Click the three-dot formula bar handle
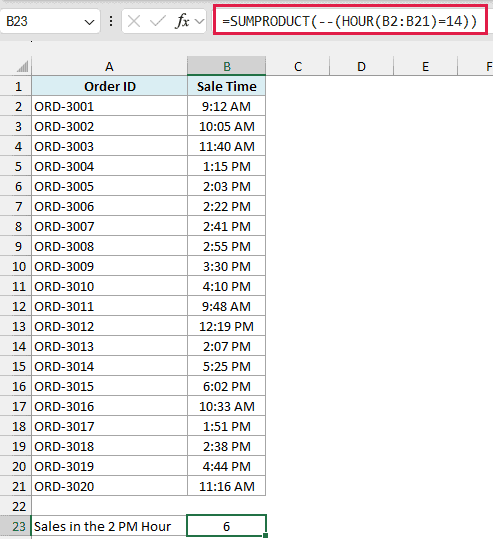This screenshot has height=539, width=493. (111, 21)
